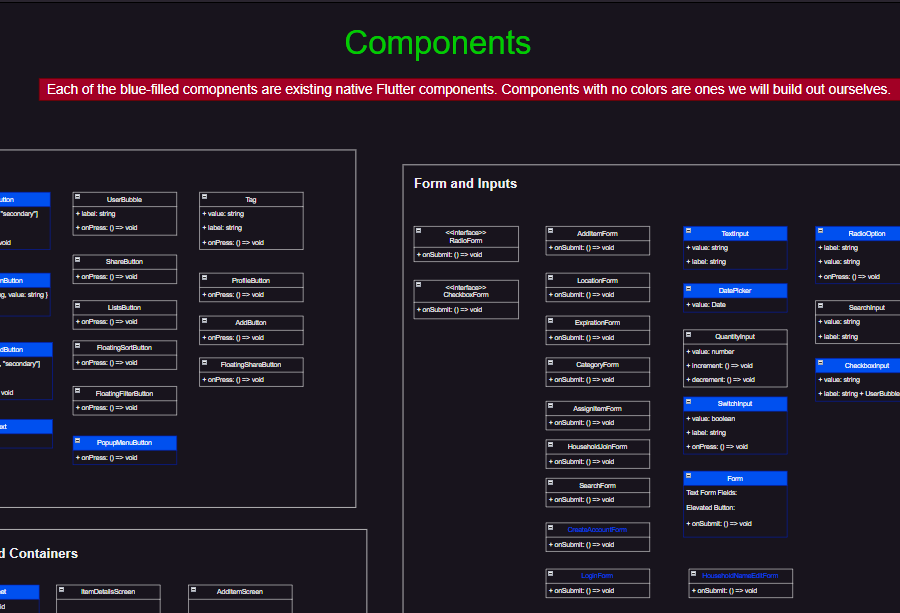Collapse the PopupMenuButton class box

(80, 442)
